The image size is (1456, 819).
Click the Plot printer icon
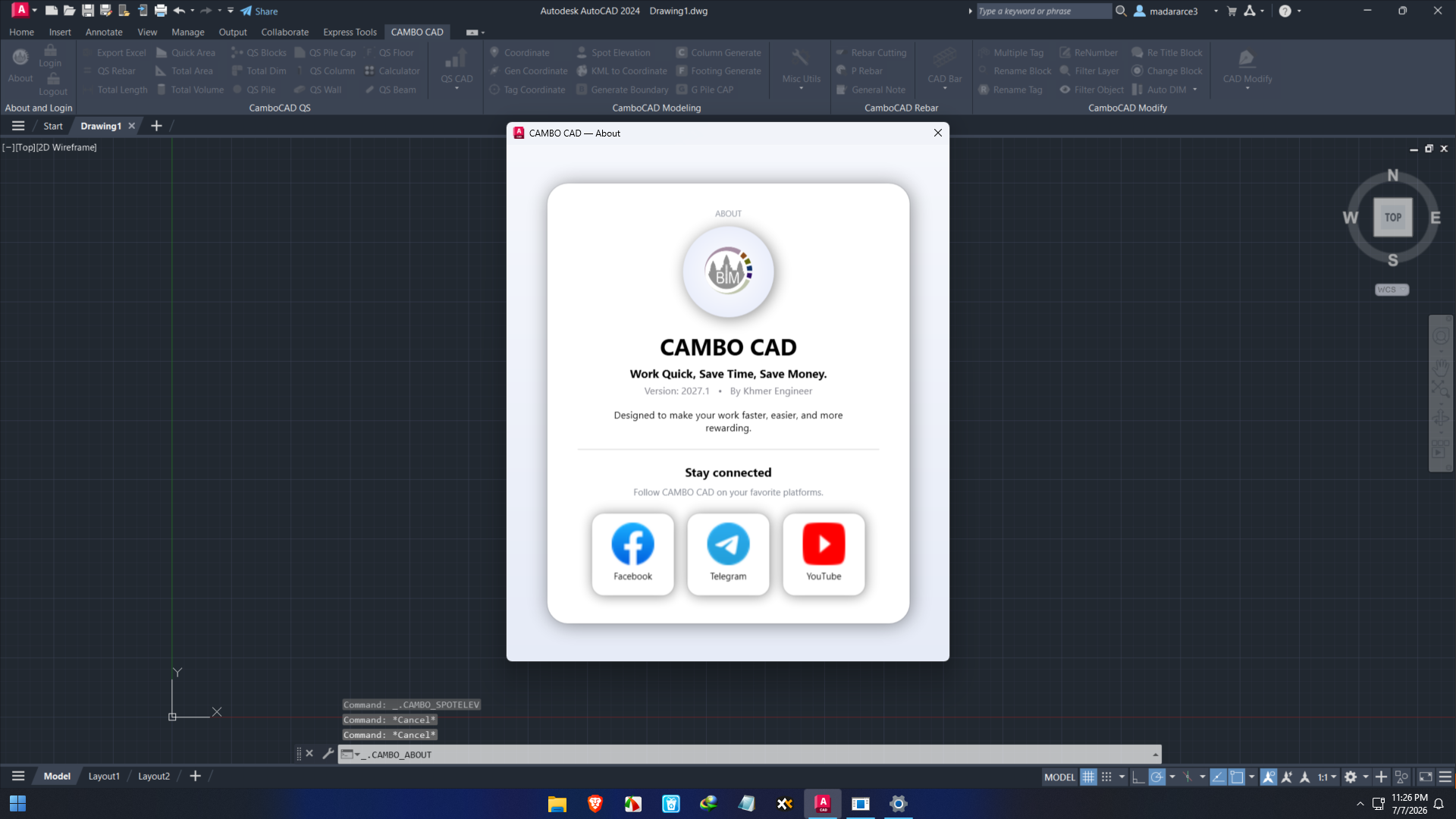click(x=161, y=11)
